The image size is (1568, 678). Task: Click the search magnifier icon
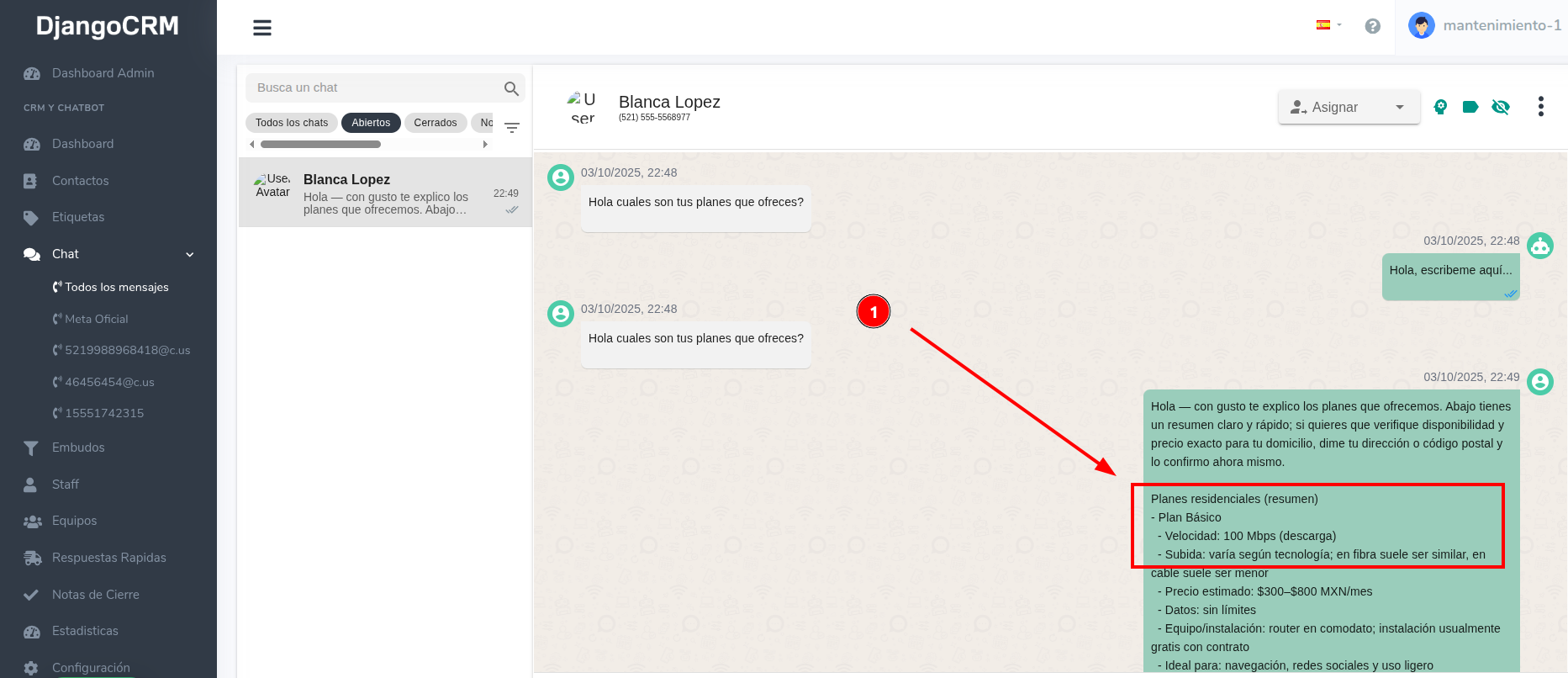click(511, 88)
